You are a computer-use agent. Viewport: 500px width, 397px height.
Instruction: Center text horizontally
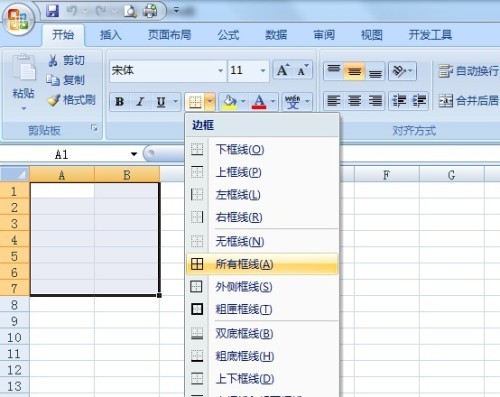point(354,101)
